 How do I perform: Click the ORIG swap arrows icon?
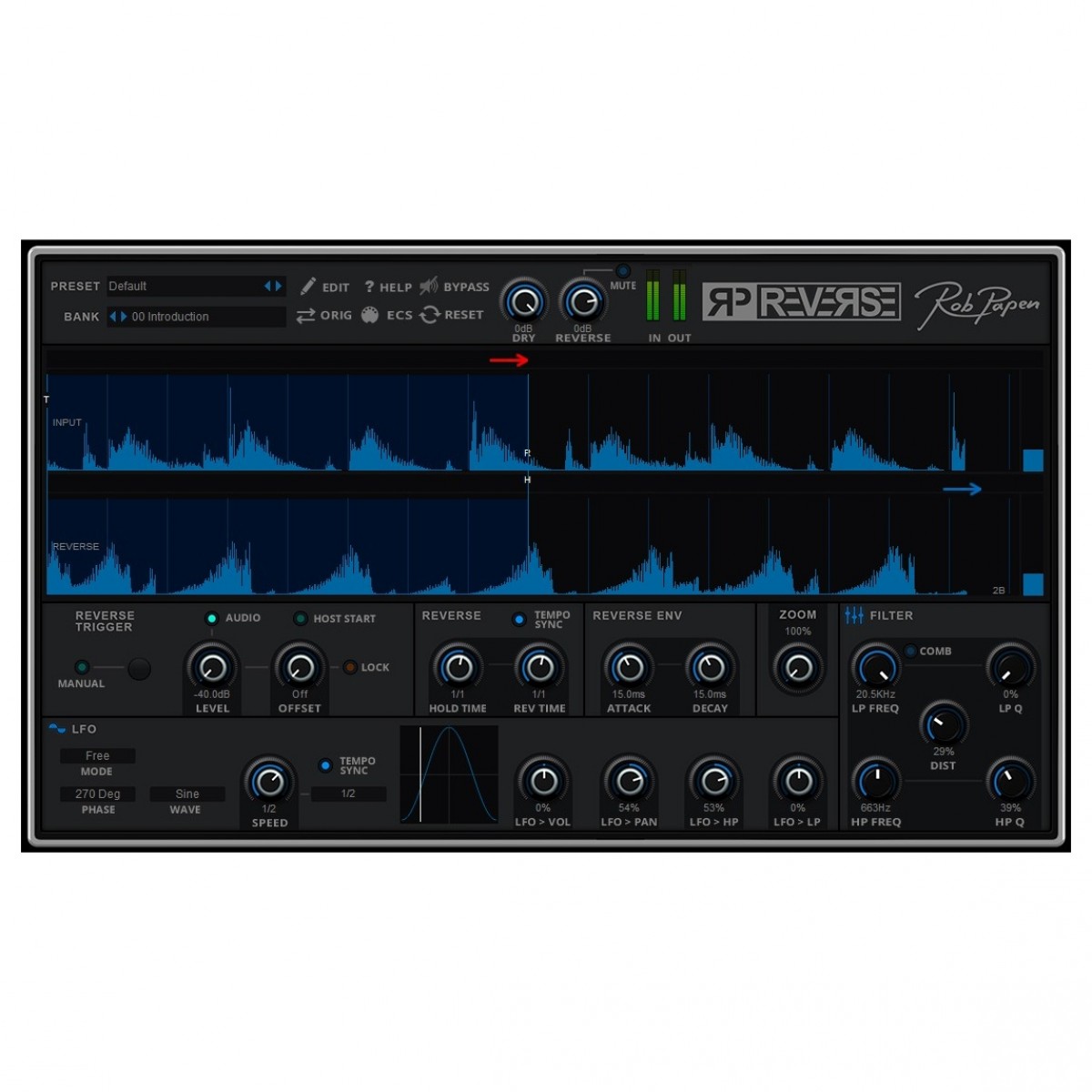(x=306, y=316)
